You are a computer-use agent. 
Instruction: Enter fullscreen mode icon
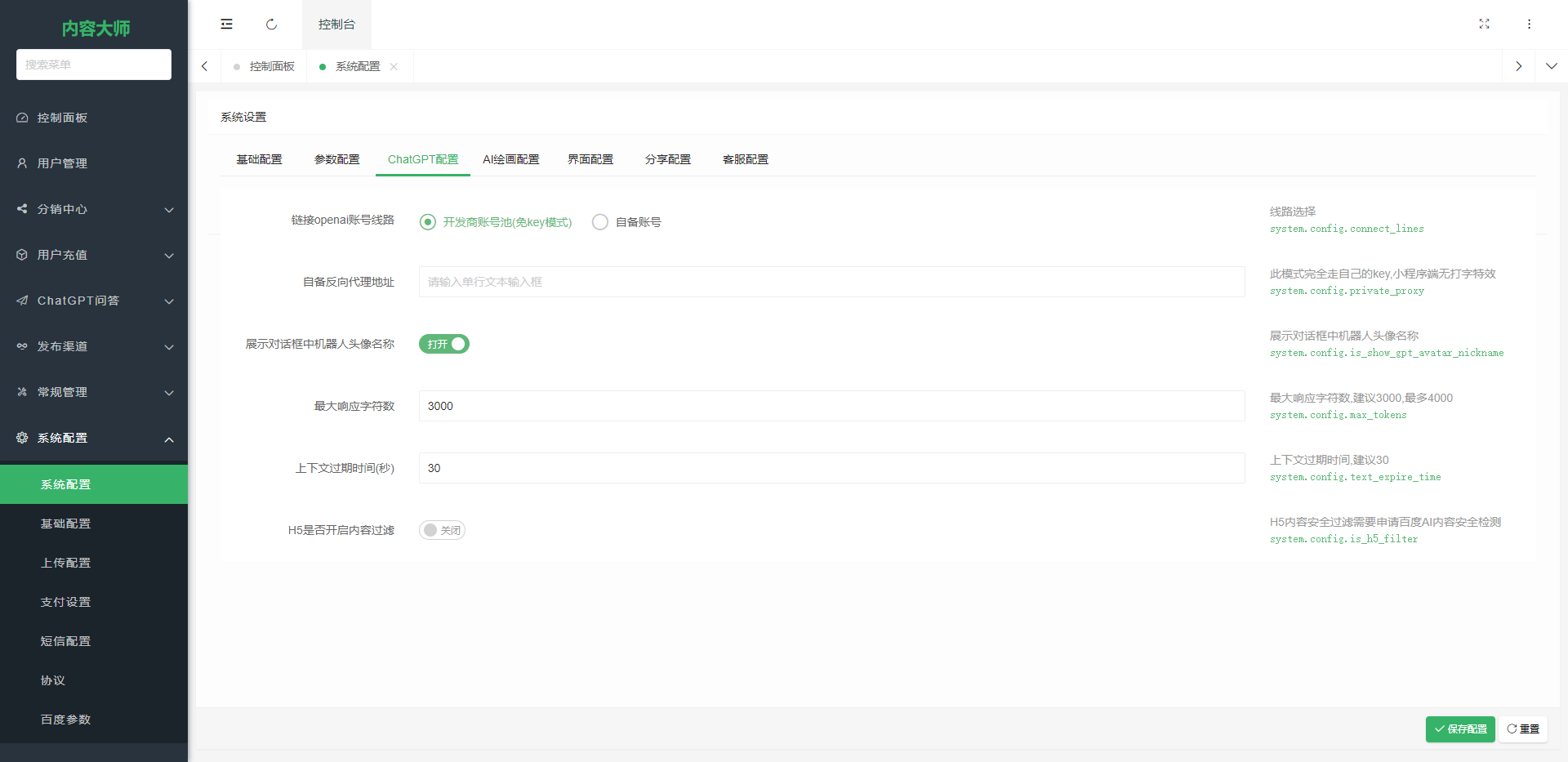pyautogui.click(x=1484, y=25)
